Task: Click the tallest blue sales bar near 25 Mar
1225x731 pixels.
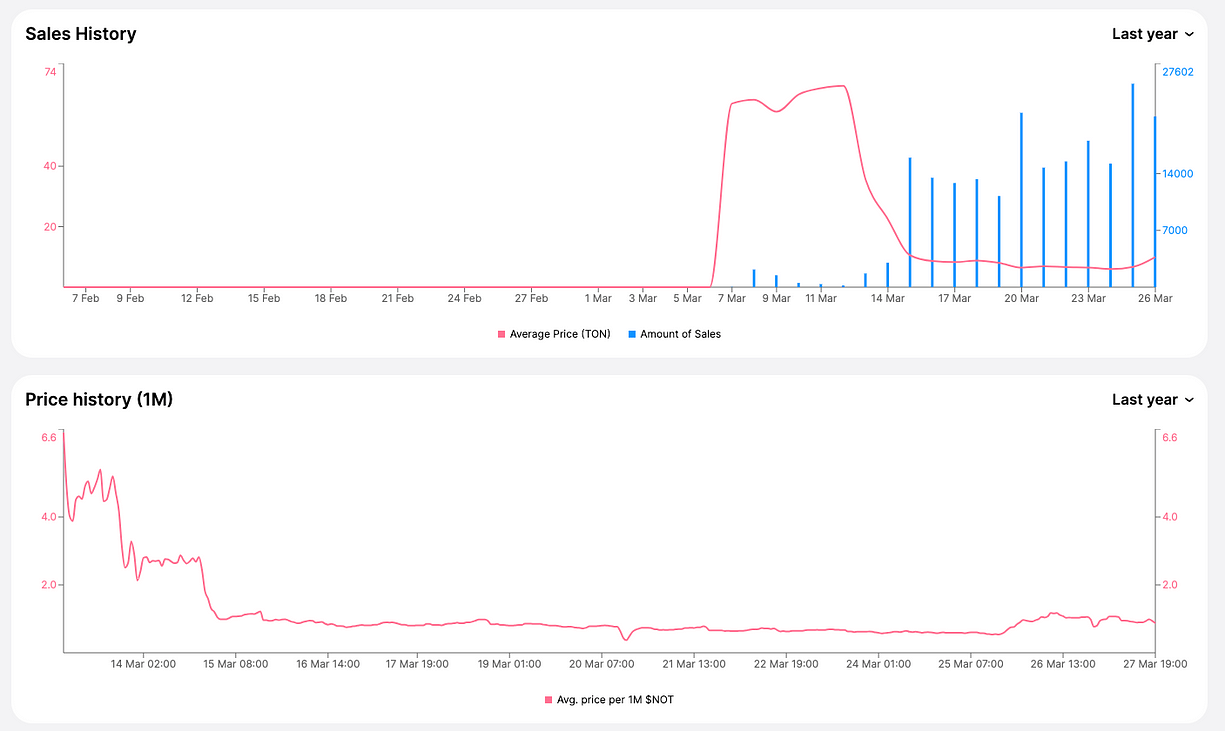Action: (1132, 185)
